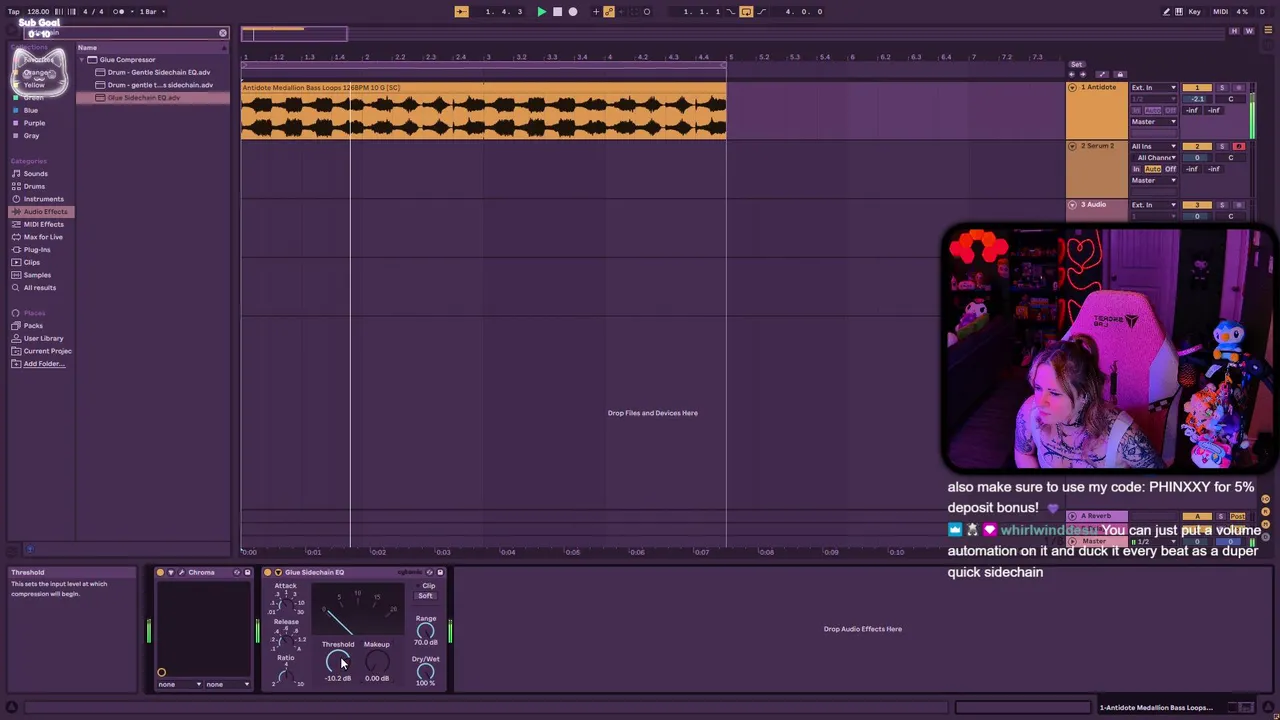
Task: Toggle the automation mode icon next to lock
Action: 1103,75
